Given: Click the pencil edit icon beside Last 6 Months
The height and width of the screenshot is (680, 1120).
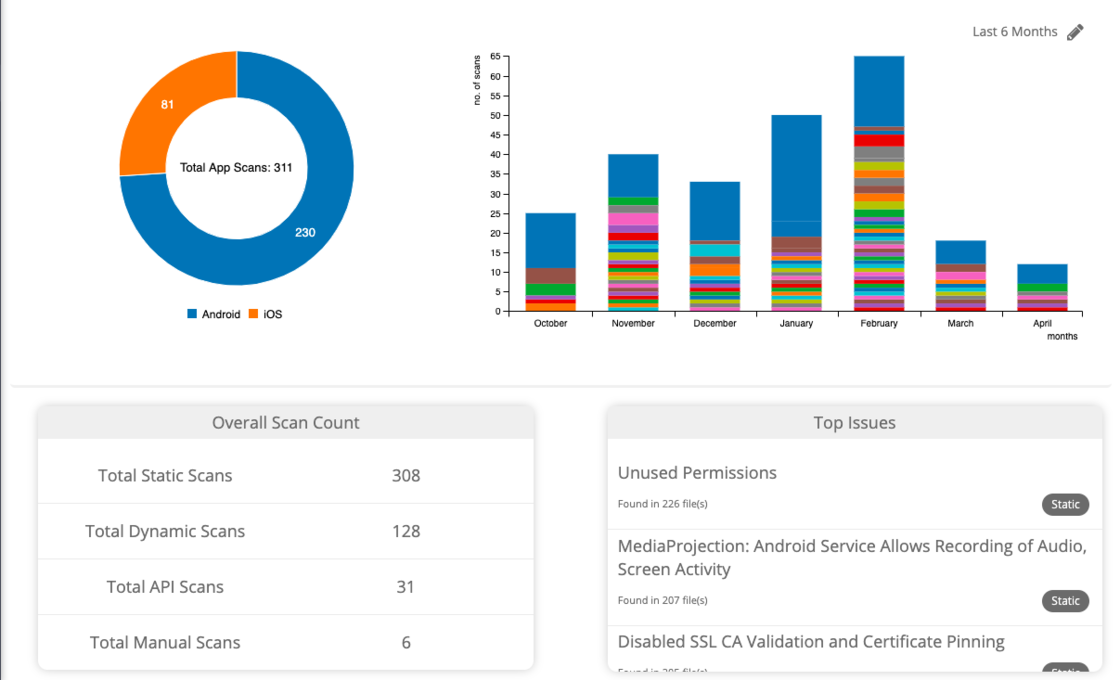Looking at the screenshot, I should coord(1075,32).
